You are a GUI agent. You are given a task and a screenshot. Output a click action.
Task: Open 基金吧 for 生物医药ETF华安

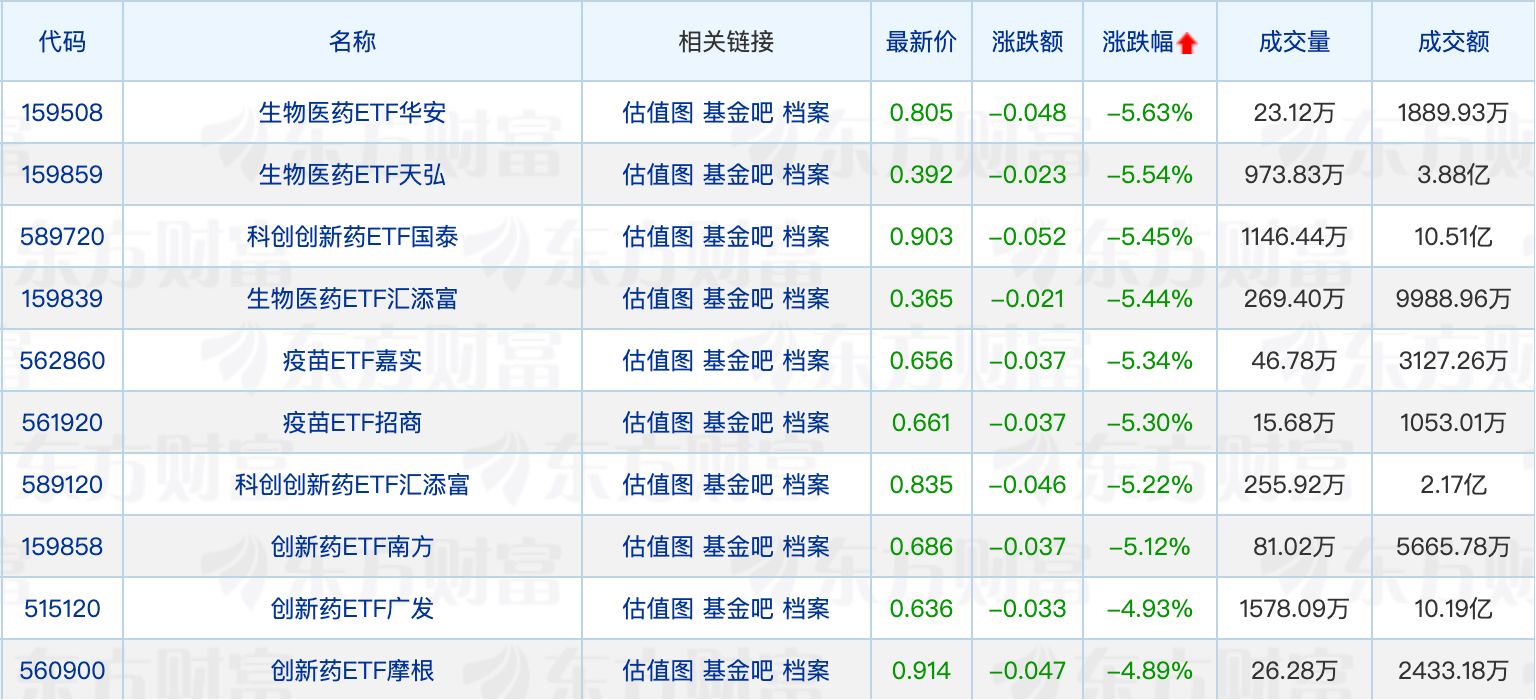tap(738, 113)
